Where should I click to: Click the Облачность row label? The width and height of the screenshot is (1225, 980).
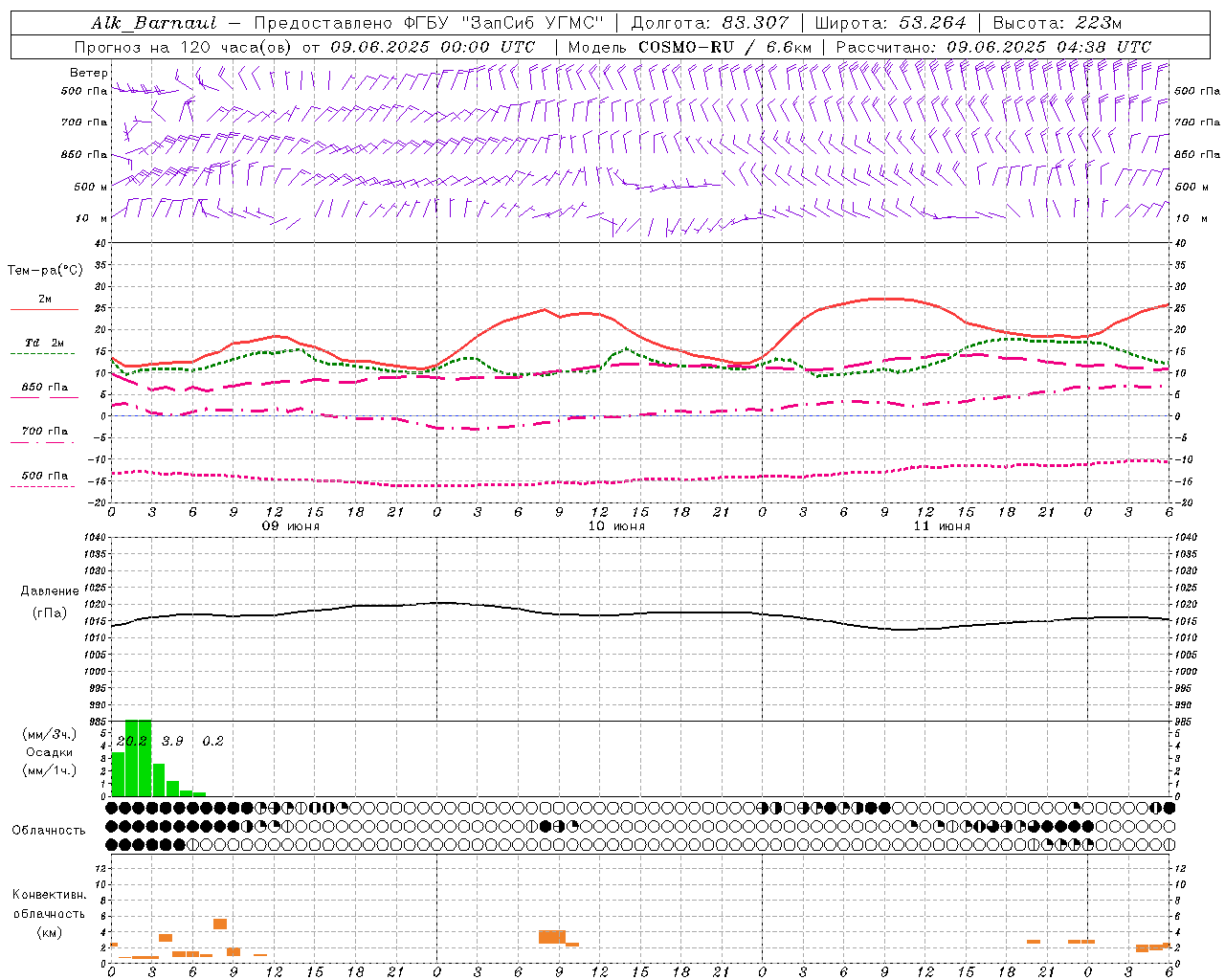(49, 831)
